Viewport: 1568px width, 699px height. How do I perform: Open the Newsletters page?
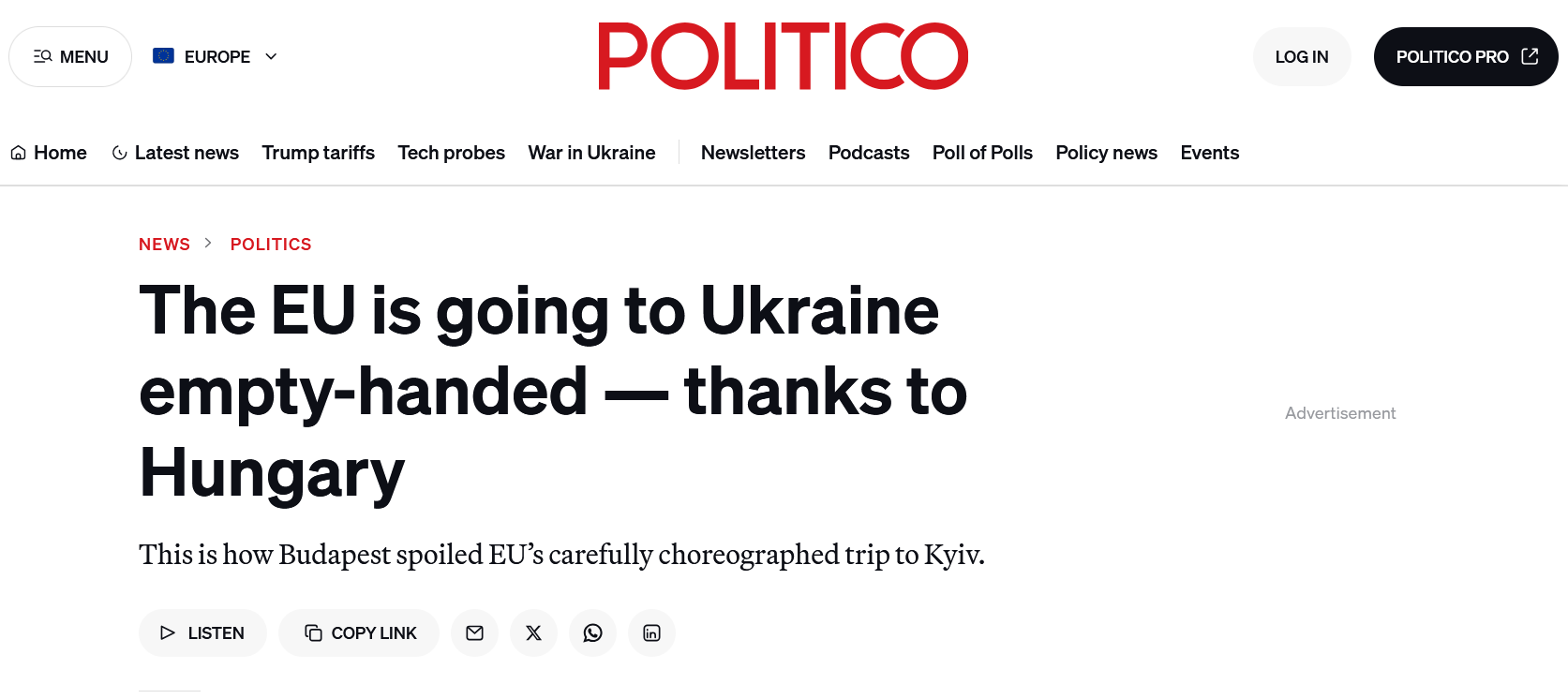click(753, 153)
